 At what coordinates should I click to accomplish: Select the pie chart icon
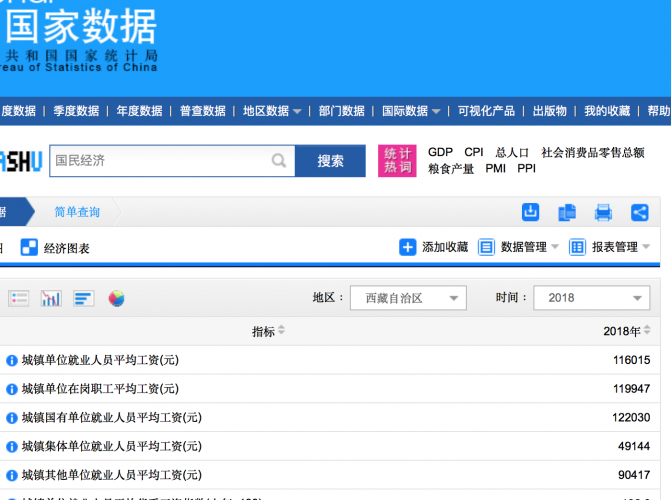click(x=117, y=298)
